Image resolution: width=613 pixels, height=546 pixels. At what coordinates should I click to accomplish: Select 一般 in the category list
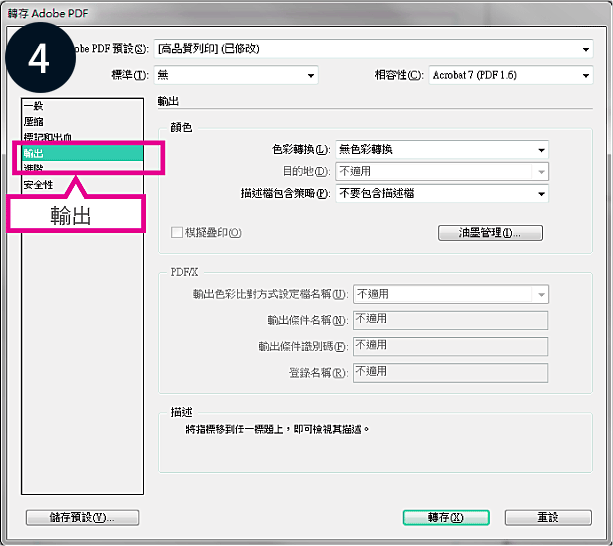82,106
